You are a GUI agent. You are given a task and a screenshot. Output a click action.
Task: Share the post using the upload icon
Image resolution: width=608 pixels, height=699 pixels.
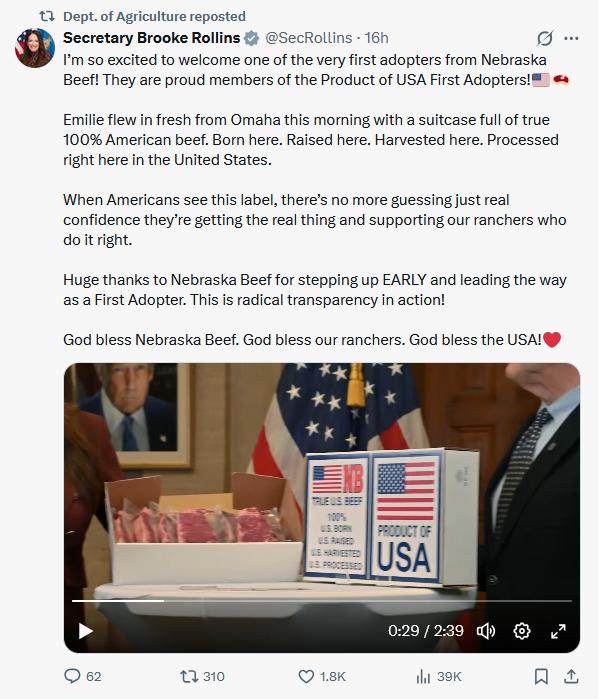pos(571,676)
